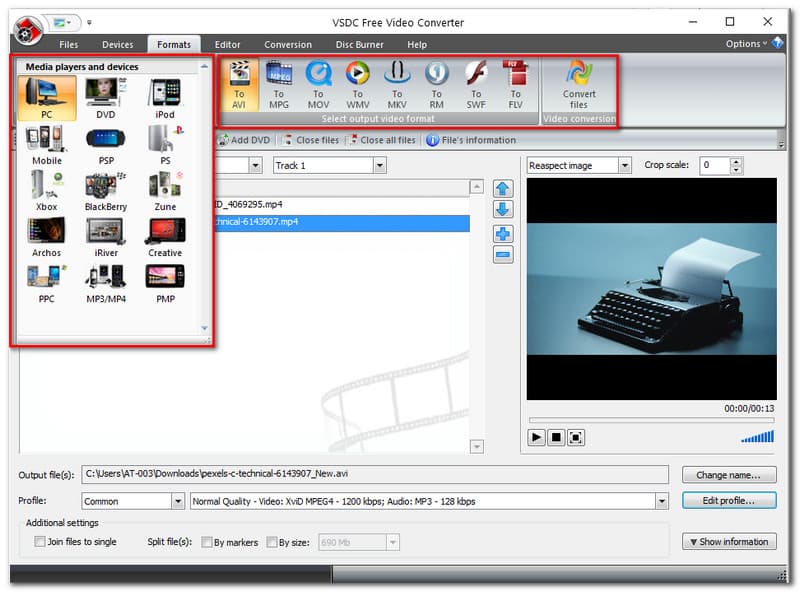Click the Edit profile button
800x592 pixels.
[x=729, y=501]
